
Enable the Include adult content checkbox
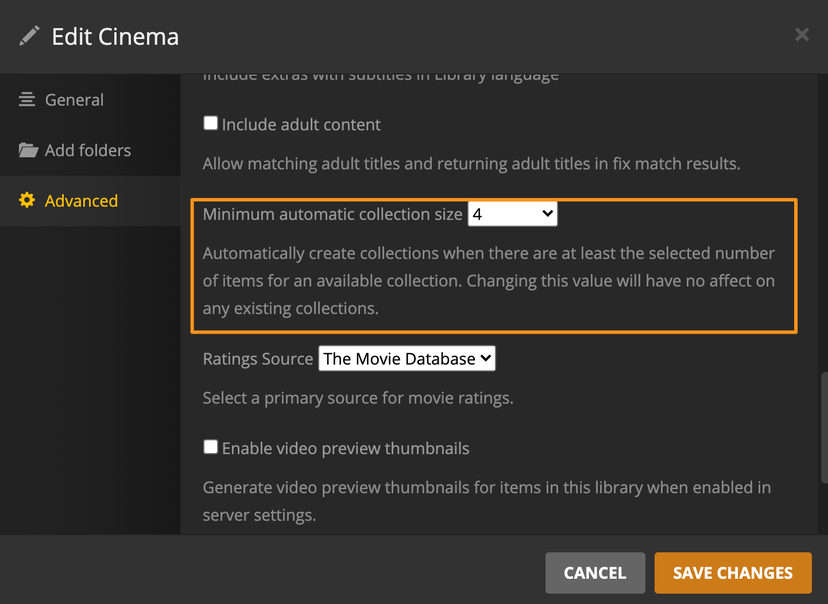tap(210, 124)
